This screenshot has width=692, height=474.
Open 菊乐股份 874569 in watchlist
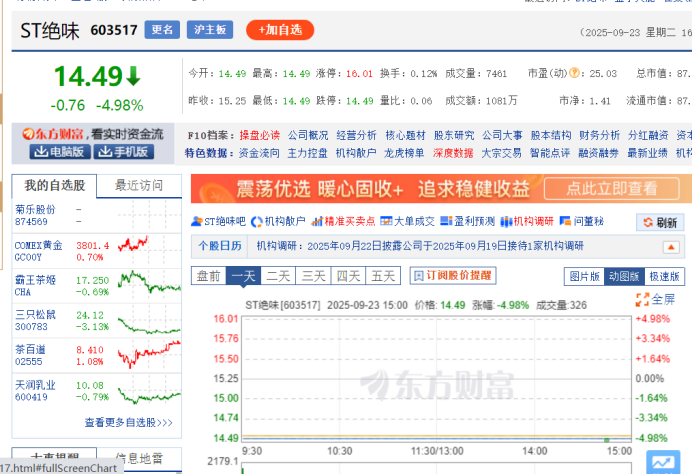click(97, 215)
